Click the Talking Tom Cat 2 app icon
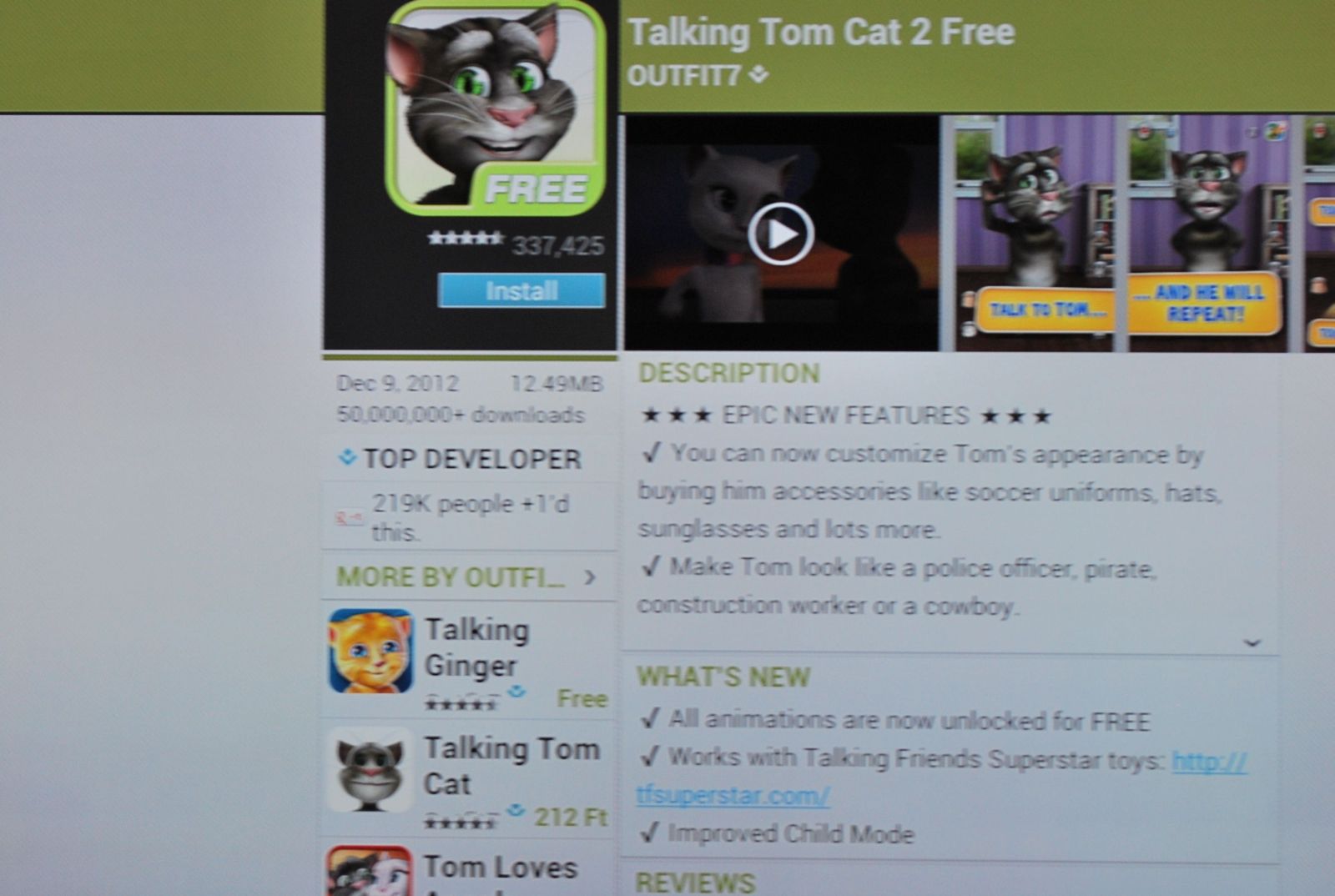 [496, 108]
